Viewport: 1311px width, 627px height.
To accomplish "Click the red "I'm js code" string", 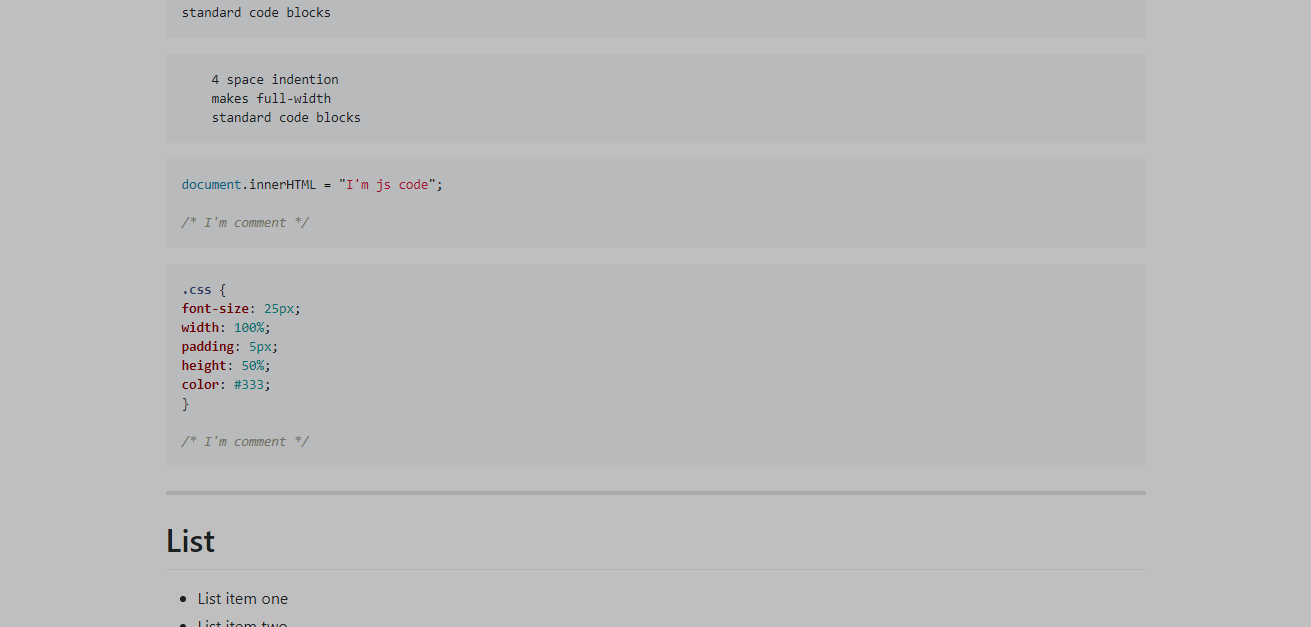I will pos(386,185).
